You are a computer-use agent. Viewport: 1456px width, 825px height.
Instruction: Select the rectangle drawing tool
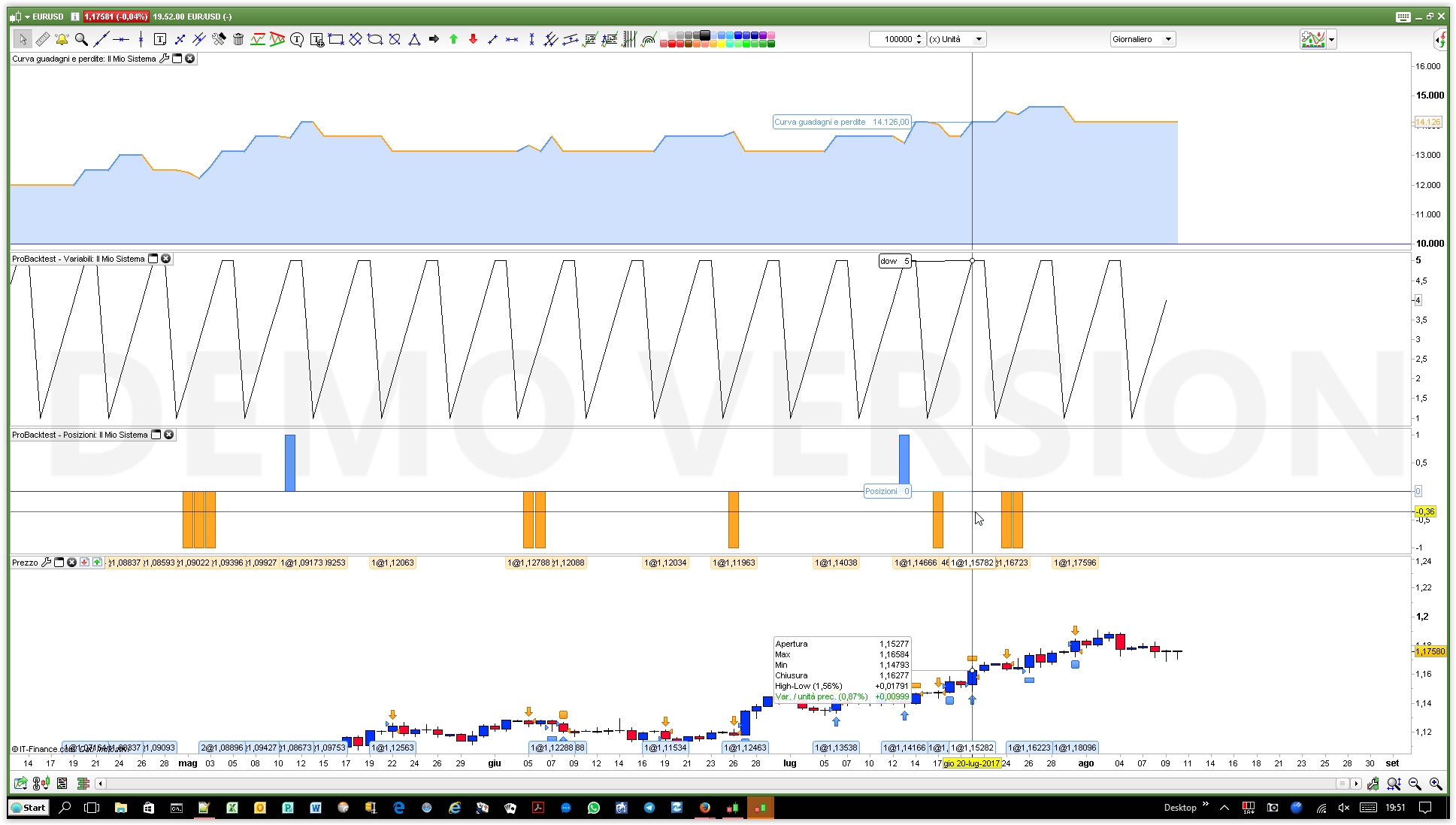click(x=336, y=39)
